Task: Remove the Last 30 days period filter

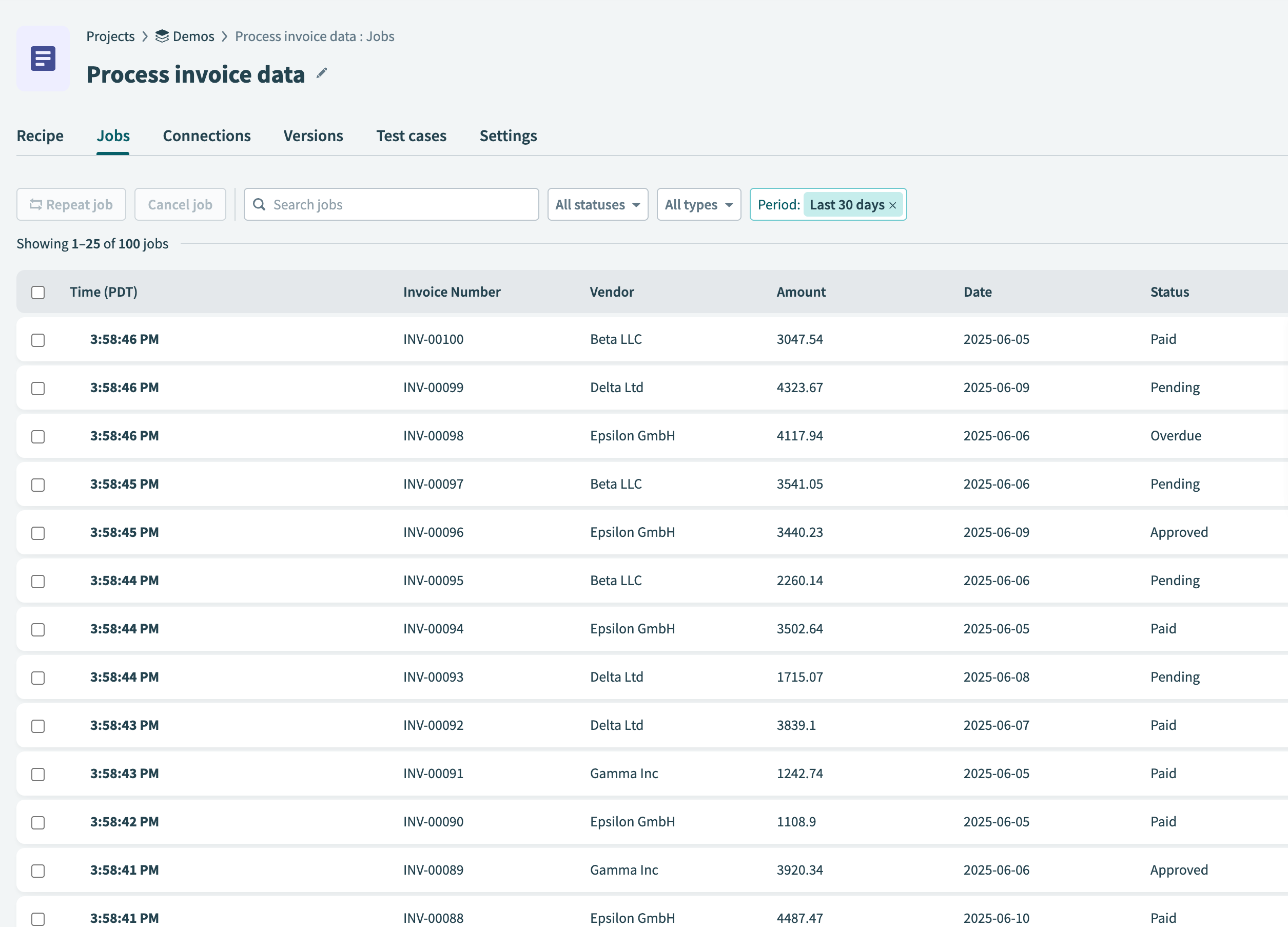Action: coord(893,206)
